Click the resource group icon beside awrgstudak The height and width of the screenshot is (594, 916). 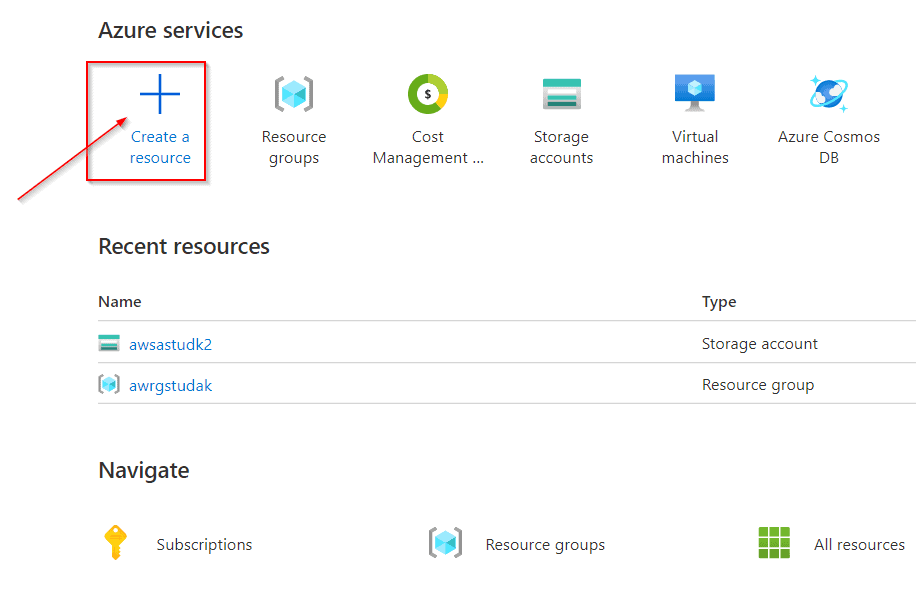pyautogui.click(x=109, y=383)
